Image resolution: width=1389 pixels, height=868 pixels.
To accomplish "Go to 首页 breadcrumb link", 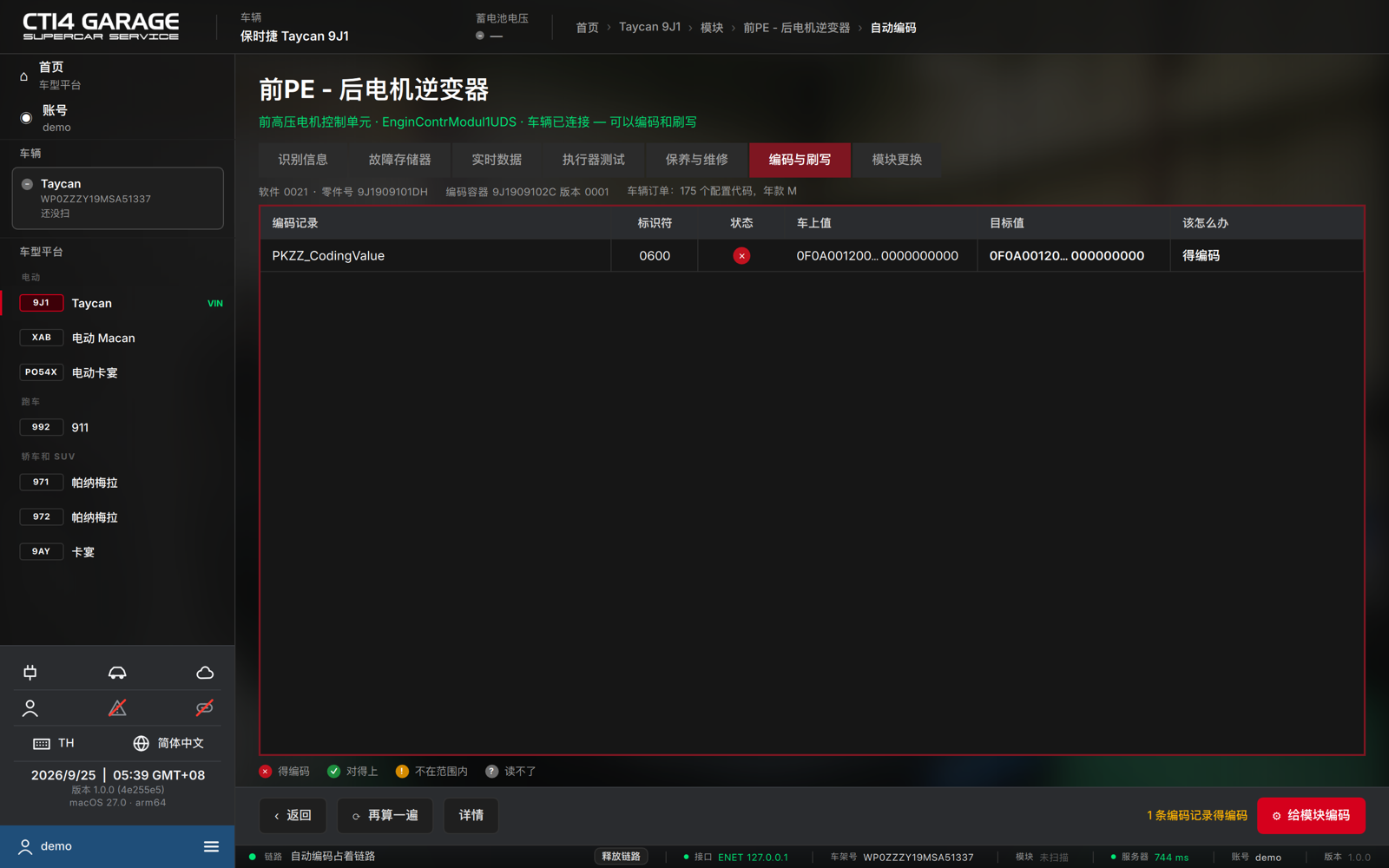I will pyautogui.click(x=588, y=28).
